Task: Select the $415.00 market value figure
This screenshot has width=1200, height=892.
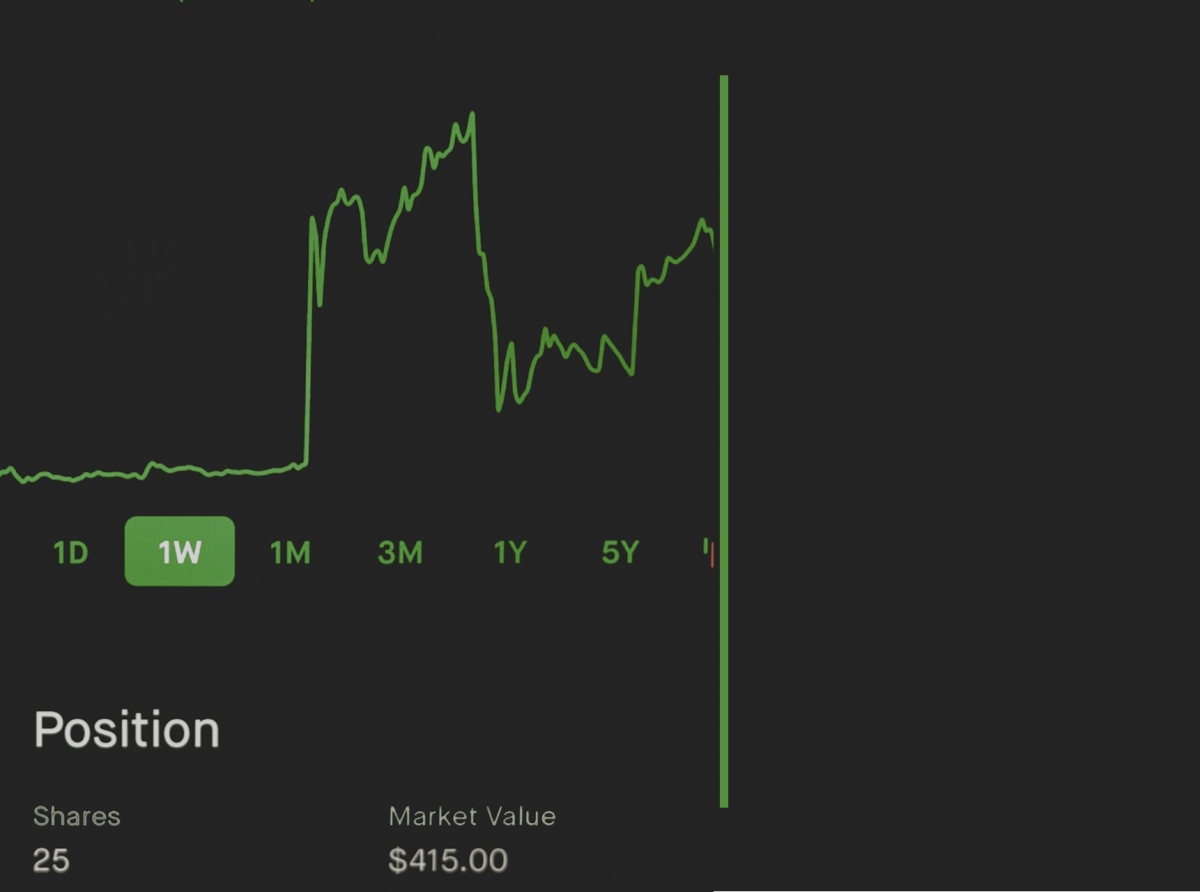Action: coord(448,860)
